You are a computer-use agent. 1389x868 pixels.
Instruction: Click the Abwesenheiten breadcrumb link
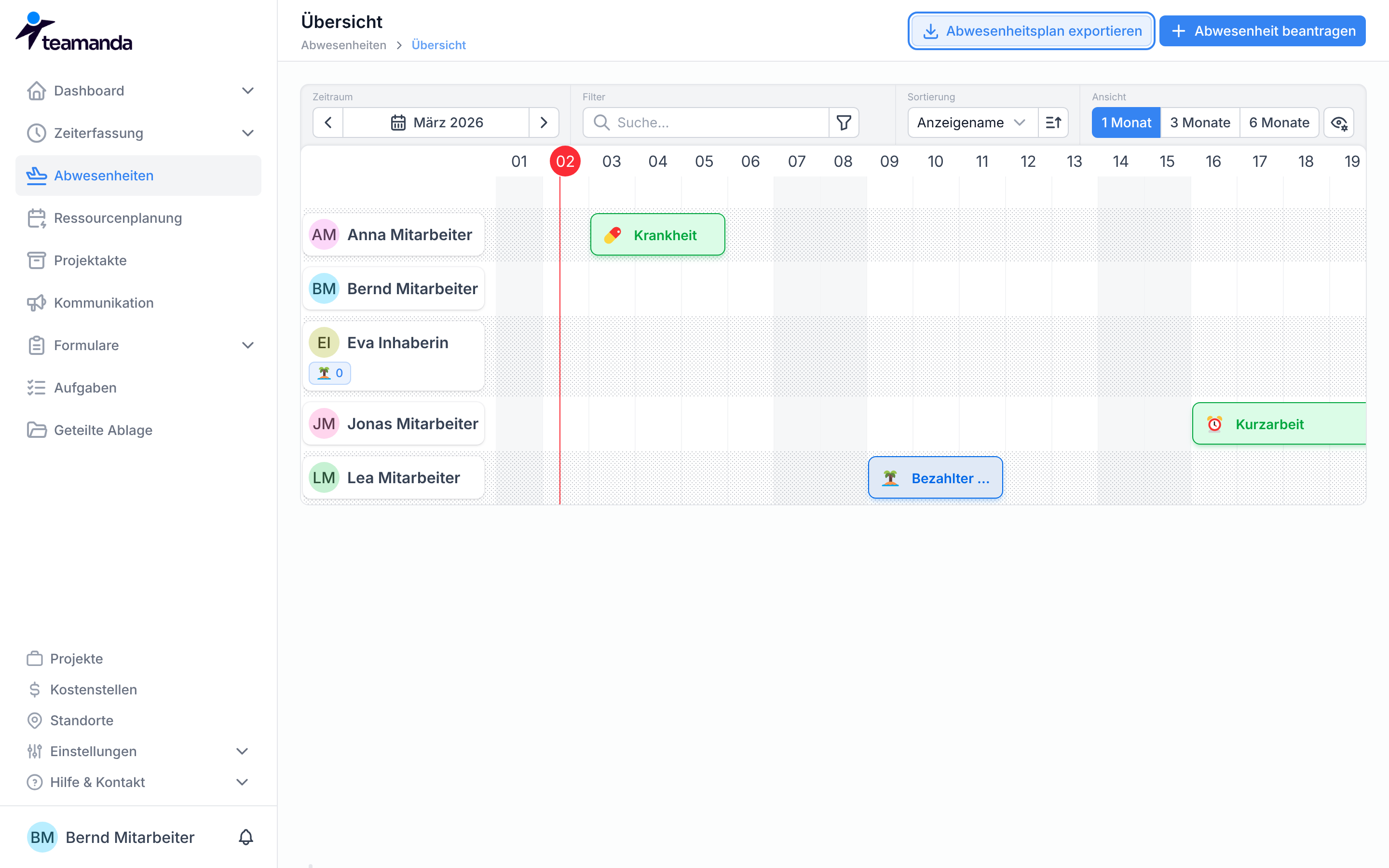[x=344, y=45]
